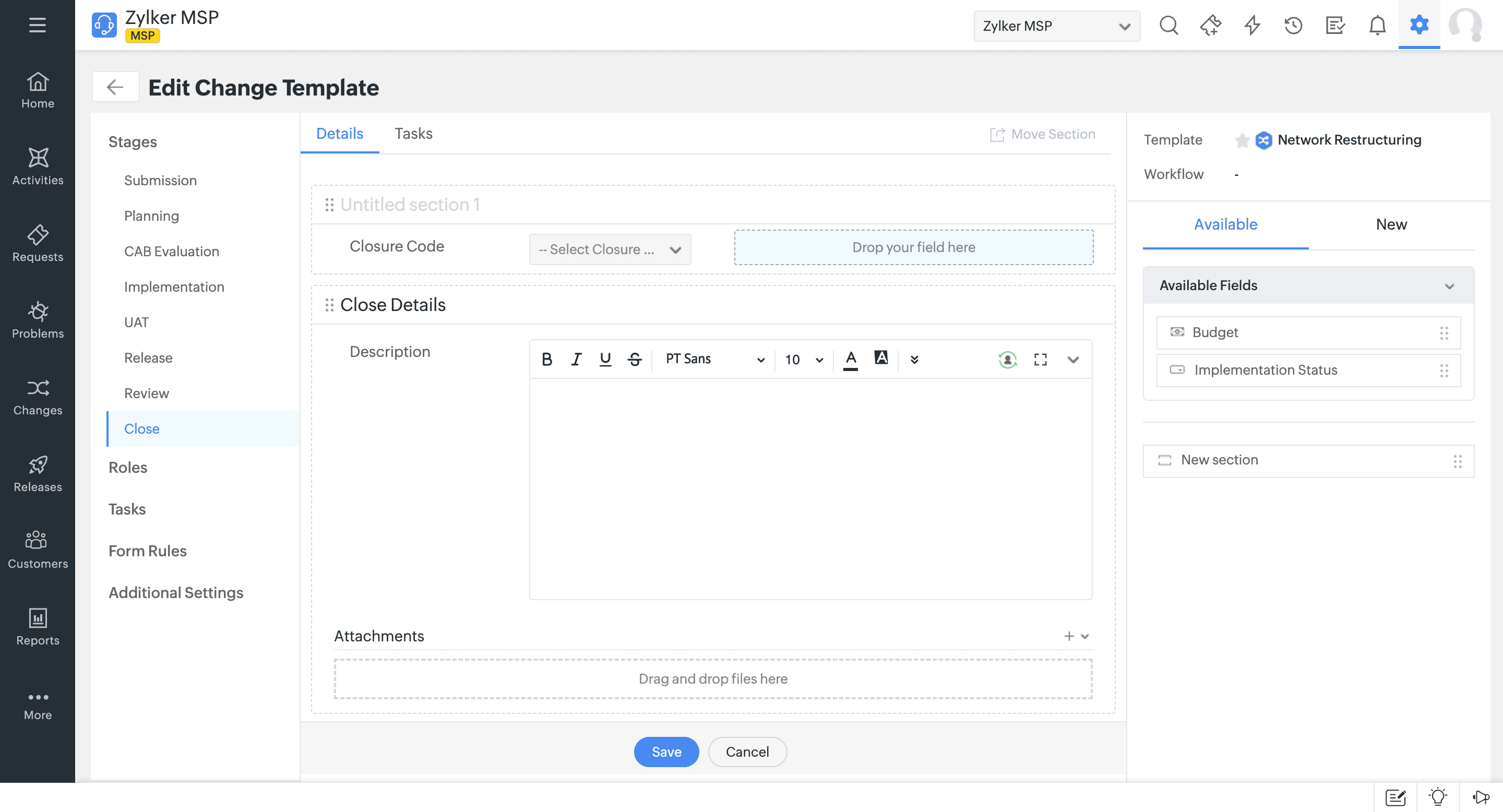Collapse the Available Fields panel

1449,286
